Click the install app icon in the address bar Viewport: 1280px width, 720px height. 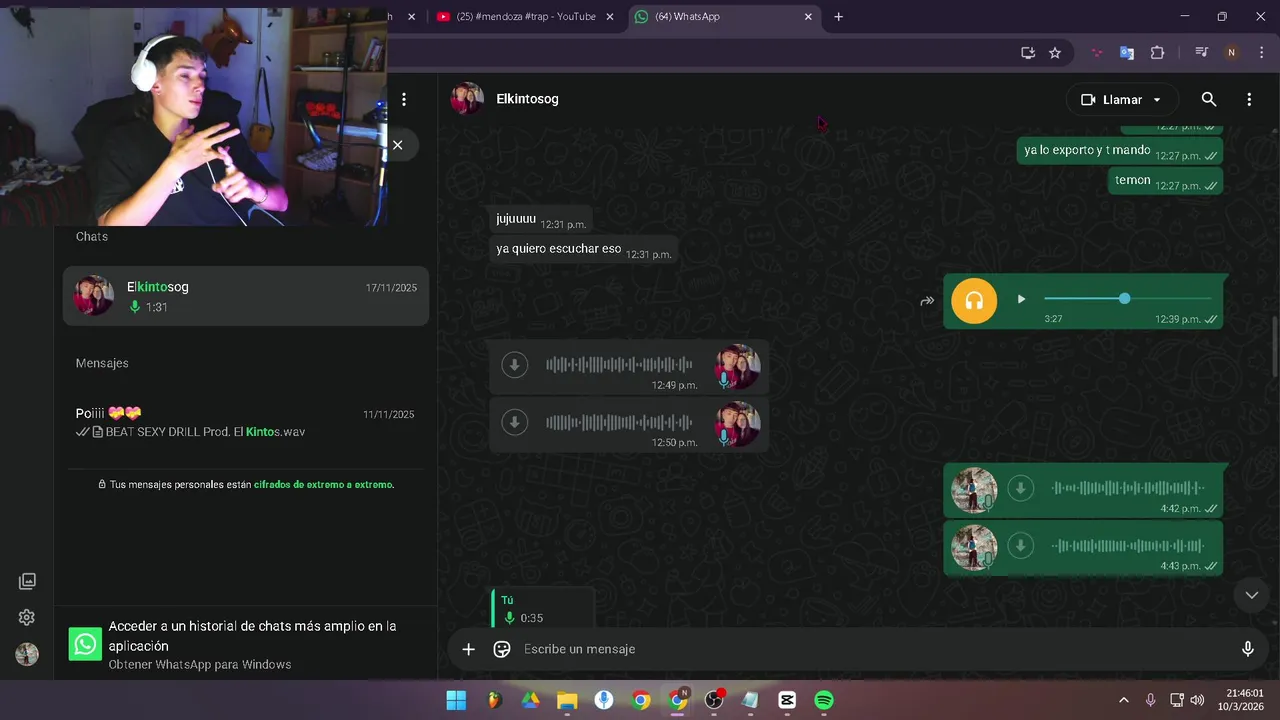(1027, 53)
